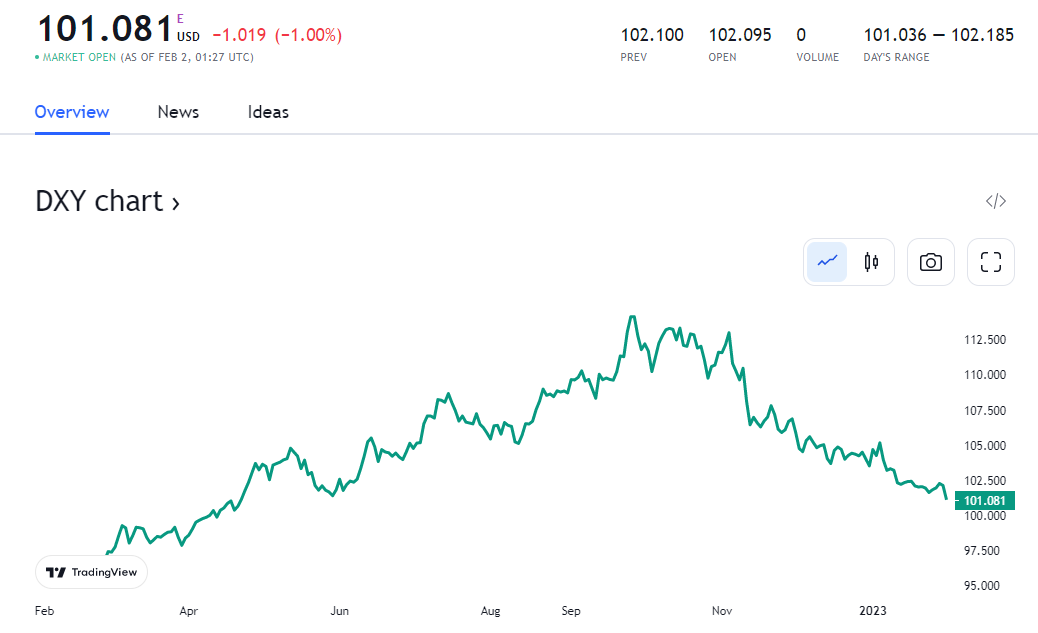Select the Overview tab
The height and width of the screenshot is (633, 1038).
click(72, 112)
